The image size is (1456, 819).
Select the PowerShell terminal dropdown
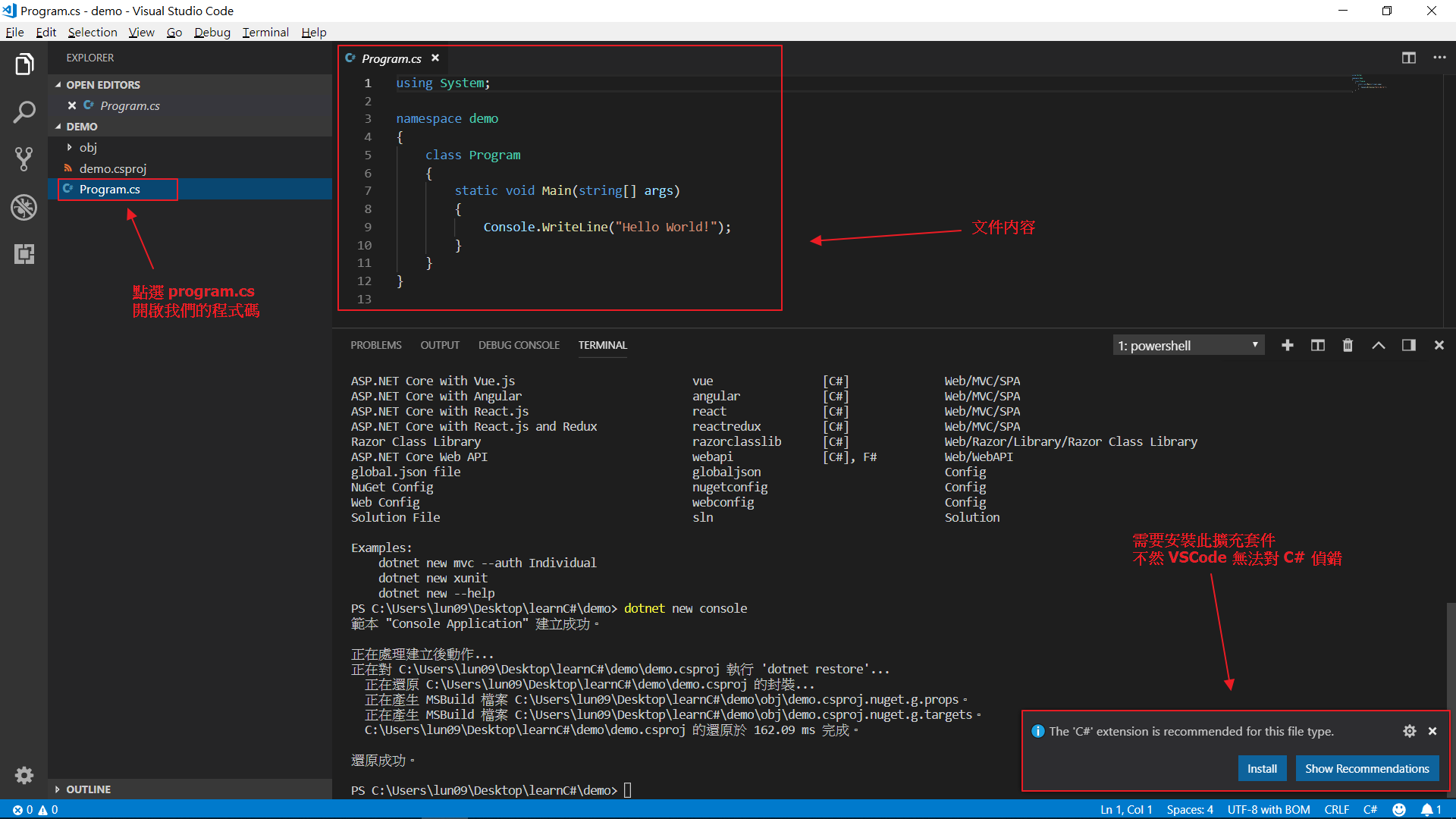click(x=1186, y=346)
